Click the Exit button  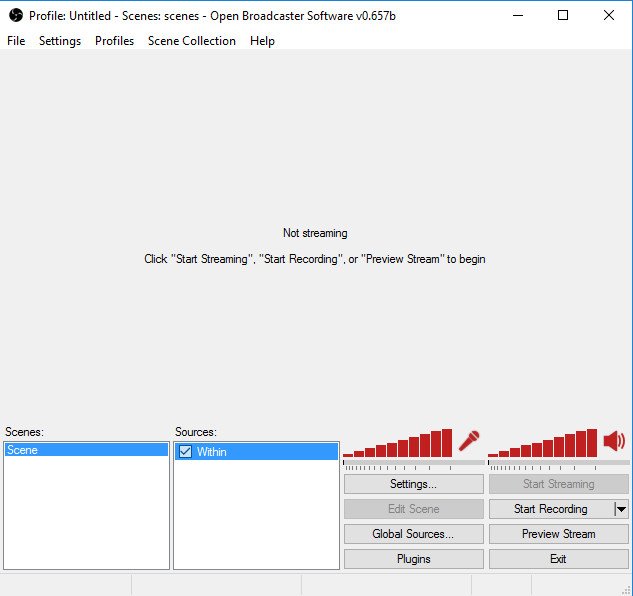(559, 559)
